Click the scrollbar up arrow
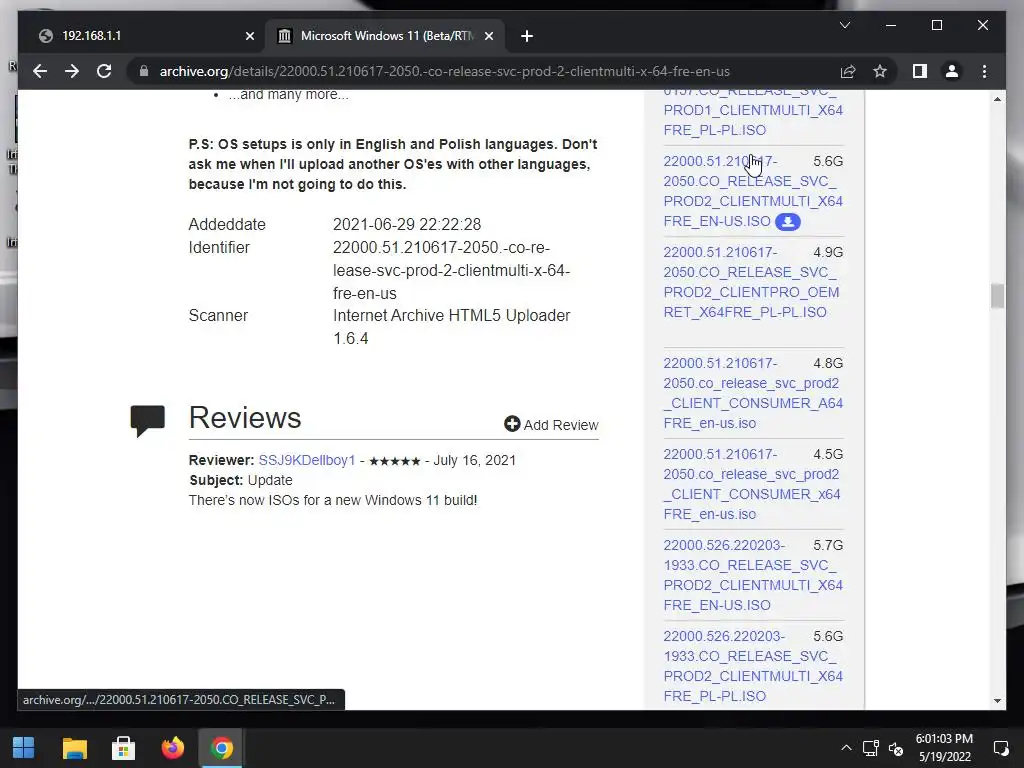Image resolution: width=1024 pixels, height=768 pixels. 997,99
